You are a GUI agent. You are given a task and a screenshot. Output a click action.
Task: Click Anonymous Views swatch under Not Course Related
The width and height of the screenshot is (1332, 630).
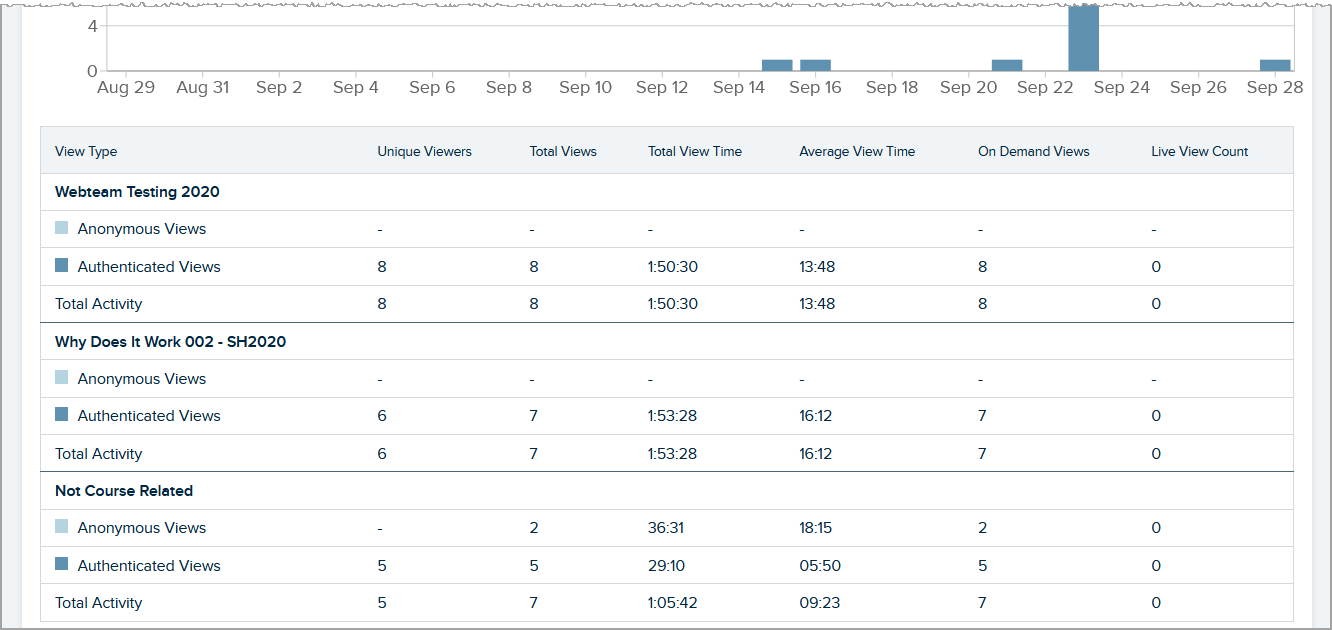62,527
